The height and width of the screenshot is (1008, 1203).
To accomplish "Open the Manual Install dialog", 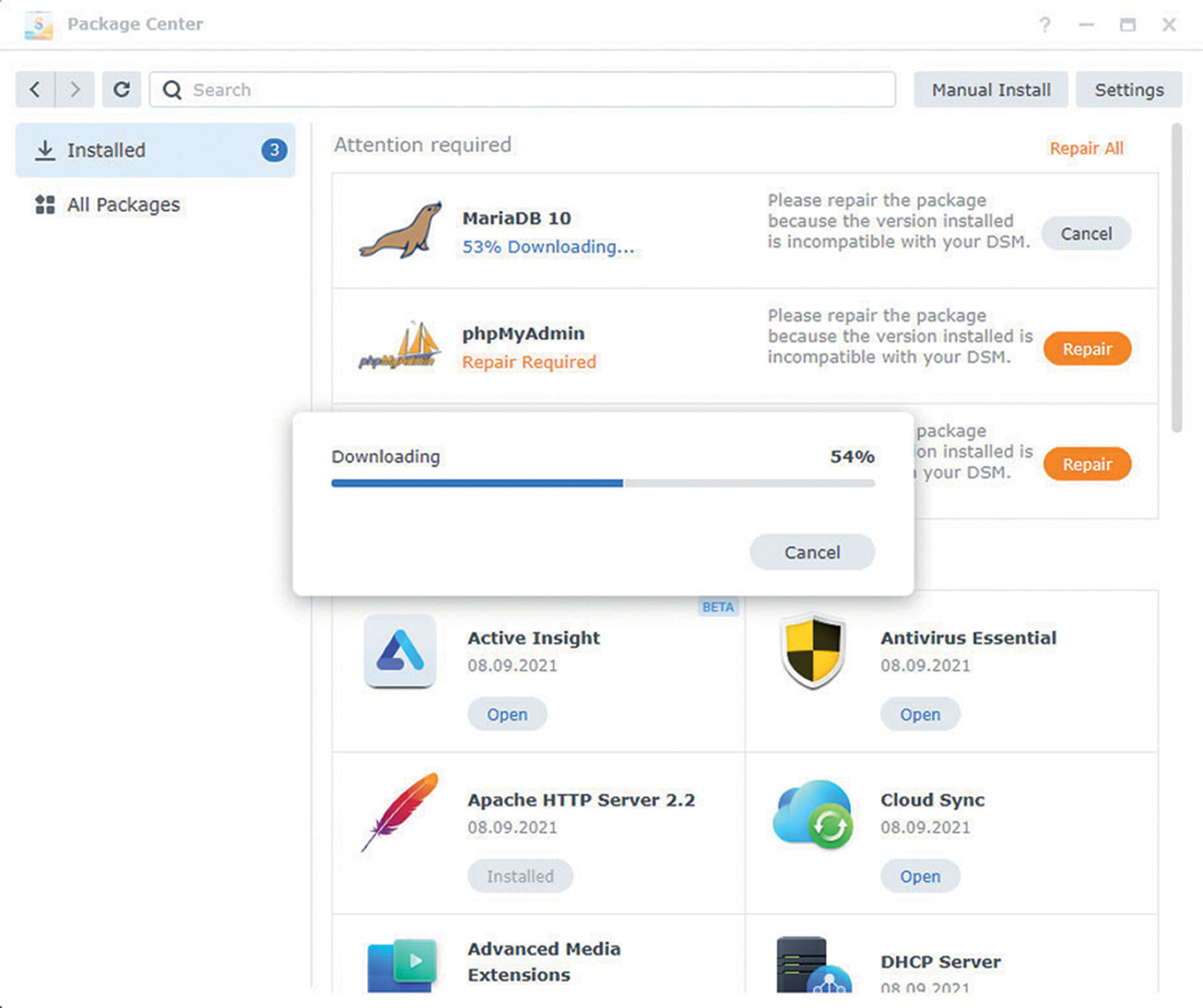I will 991,90.
